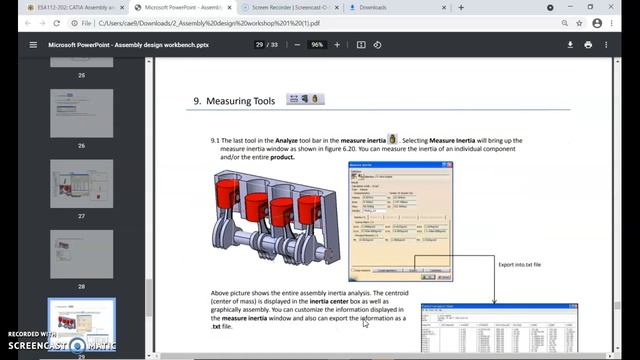
Task: Click the exported text file table image
Action: (499, 328)
